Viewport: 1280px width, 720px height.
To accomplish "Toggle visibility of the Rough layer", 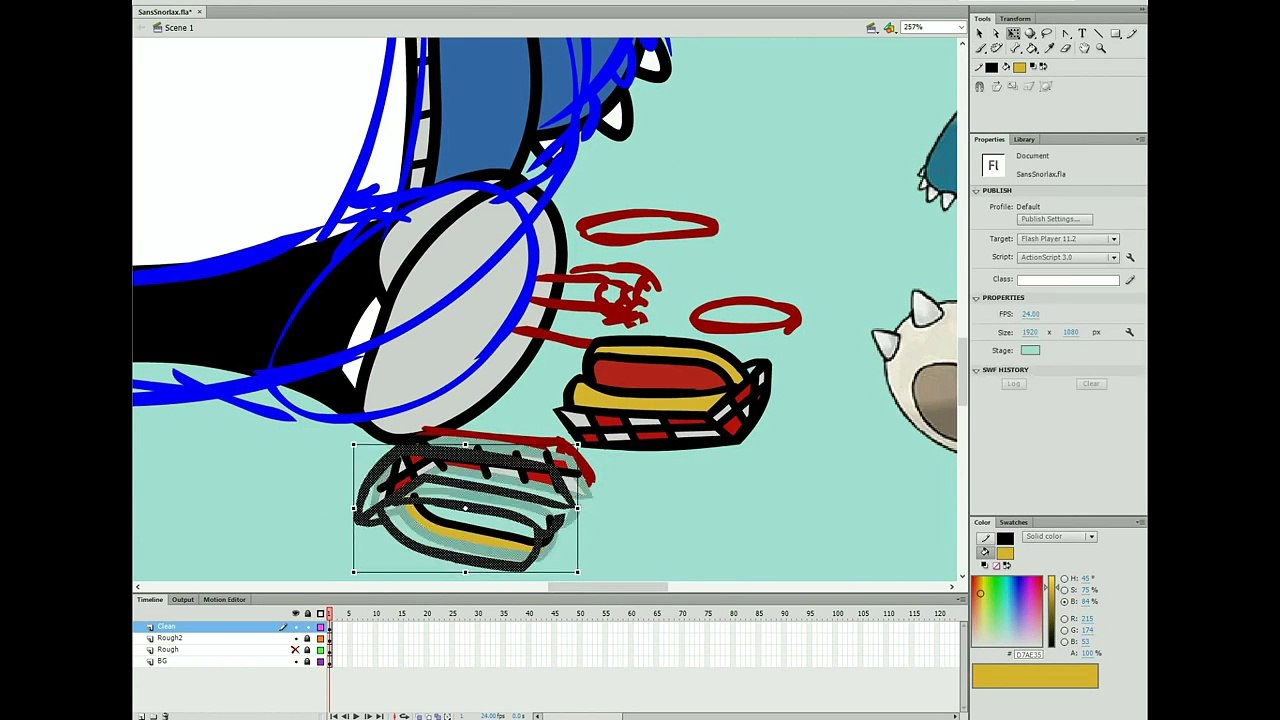I will tap(295, 650).
